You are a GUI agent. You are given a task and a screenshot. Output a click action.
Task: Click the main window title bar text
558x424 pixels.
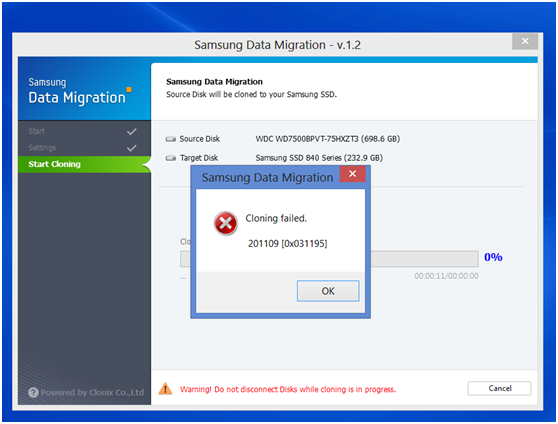277,45
